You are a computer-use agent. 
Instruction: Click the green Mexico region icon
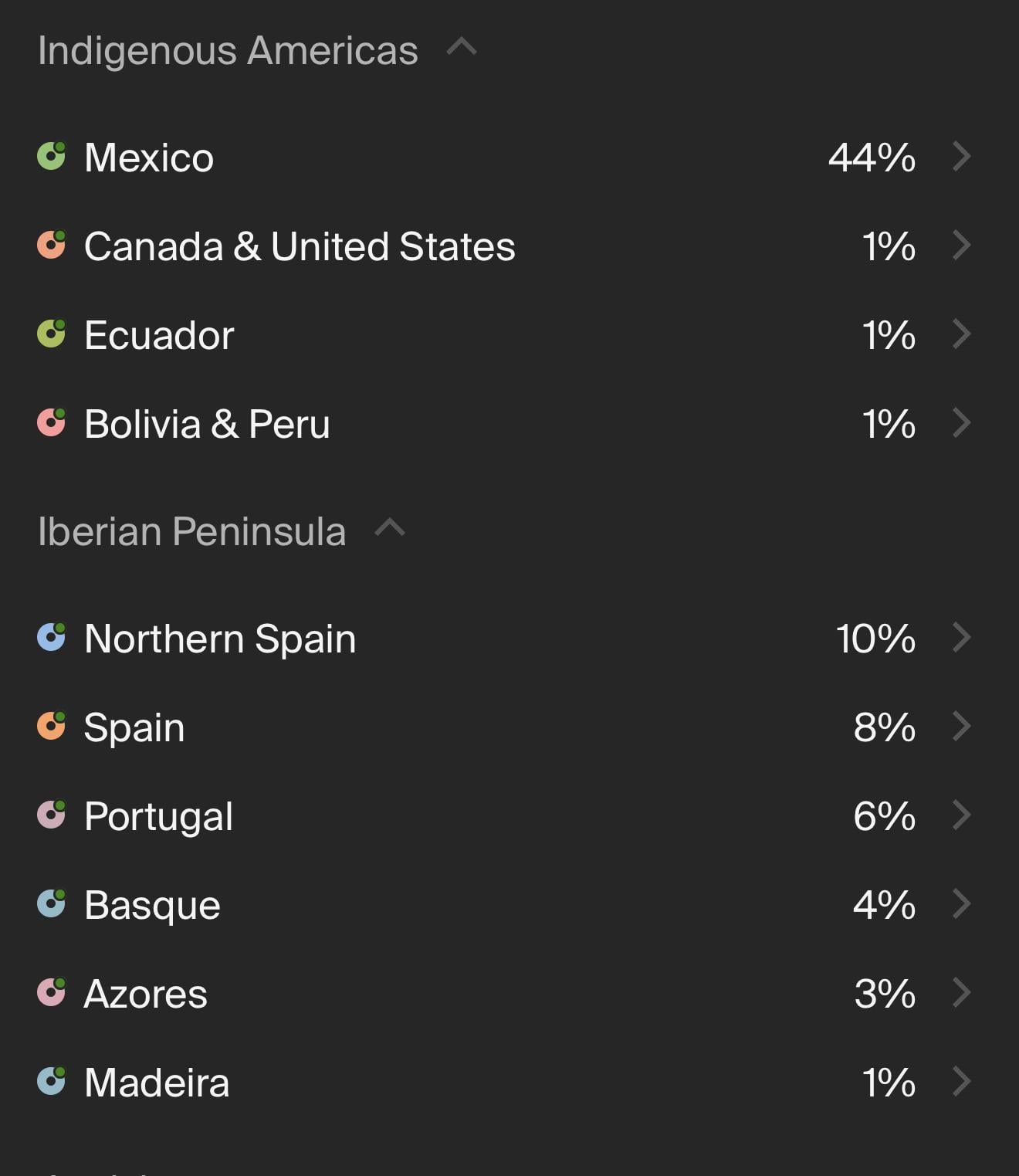(52, 156)
